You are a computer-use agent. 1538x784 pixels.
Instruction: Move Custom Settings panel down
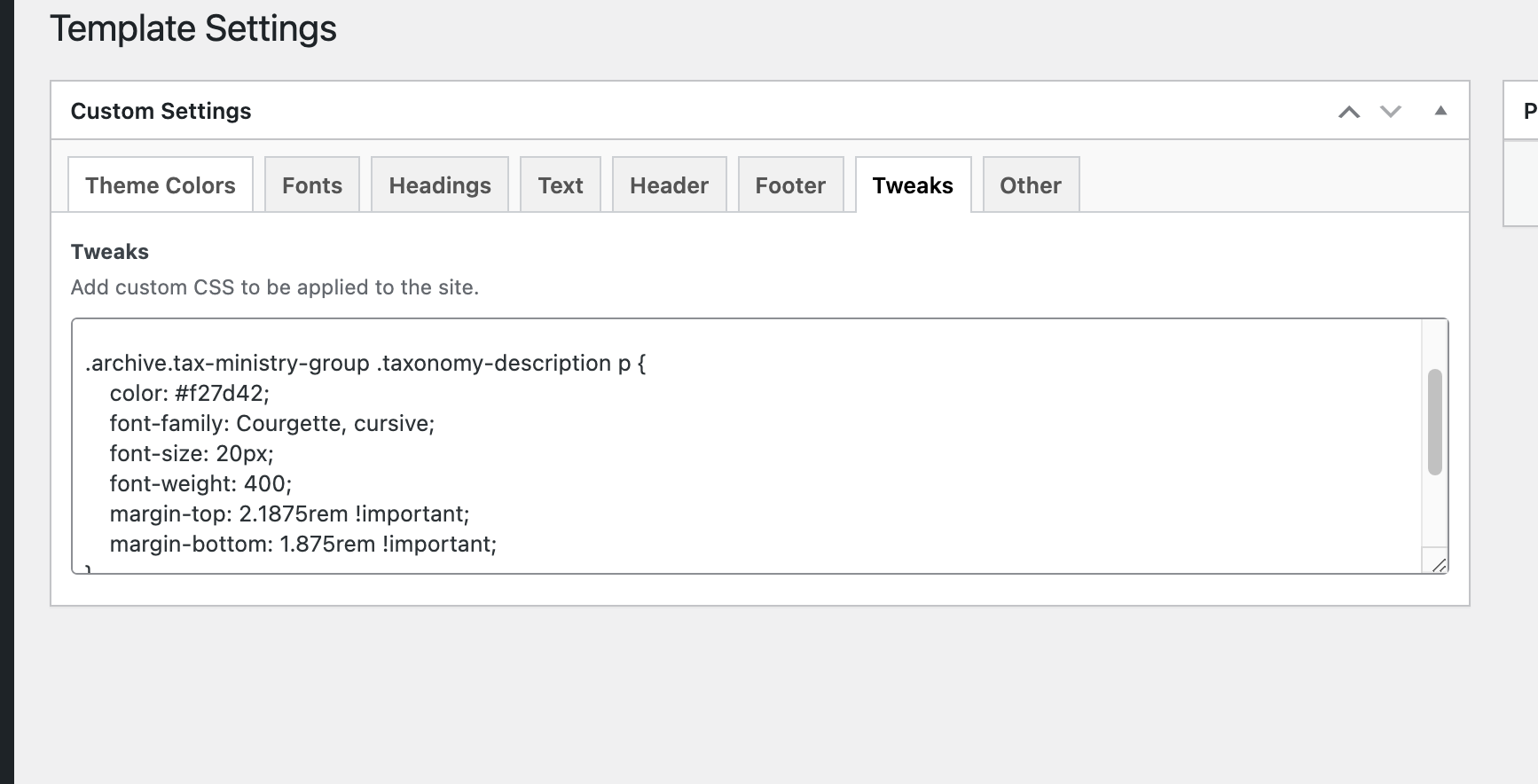1391,112
